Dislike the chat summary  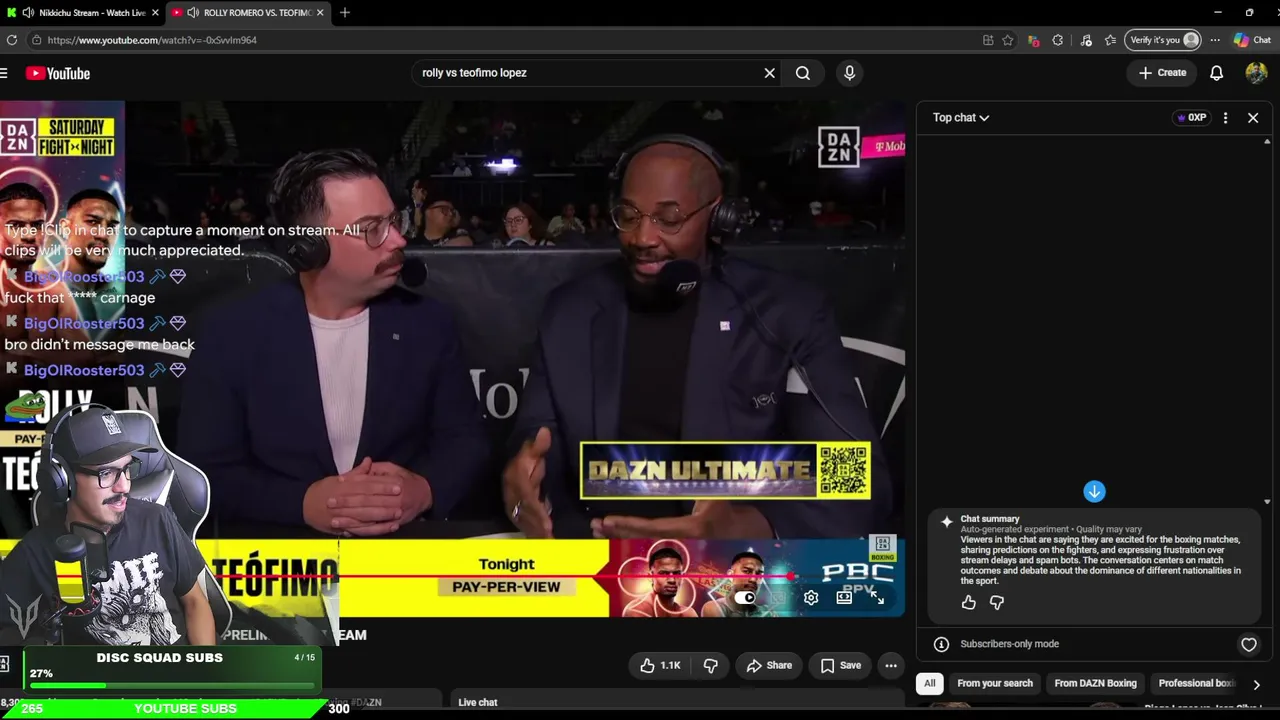[996, 602]
